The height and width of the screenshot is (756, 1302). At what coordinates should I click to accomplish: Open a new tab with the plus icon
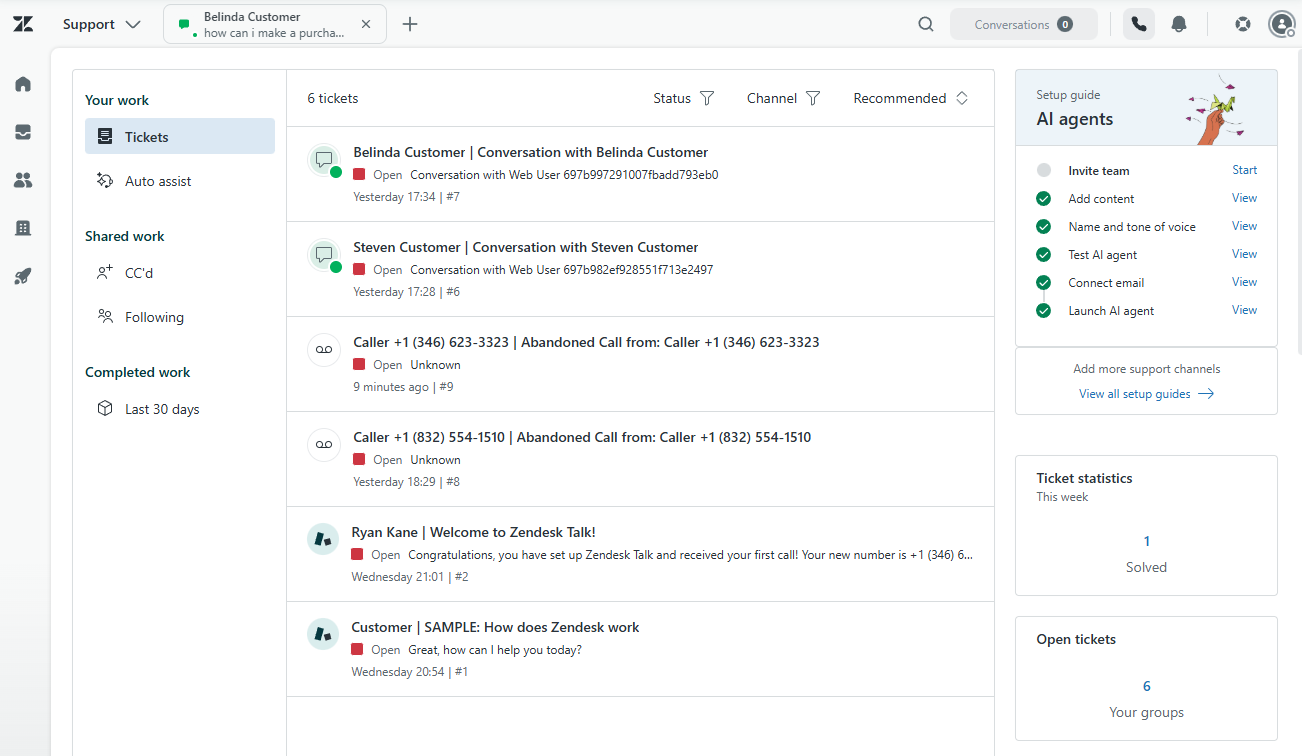point(410,23)
